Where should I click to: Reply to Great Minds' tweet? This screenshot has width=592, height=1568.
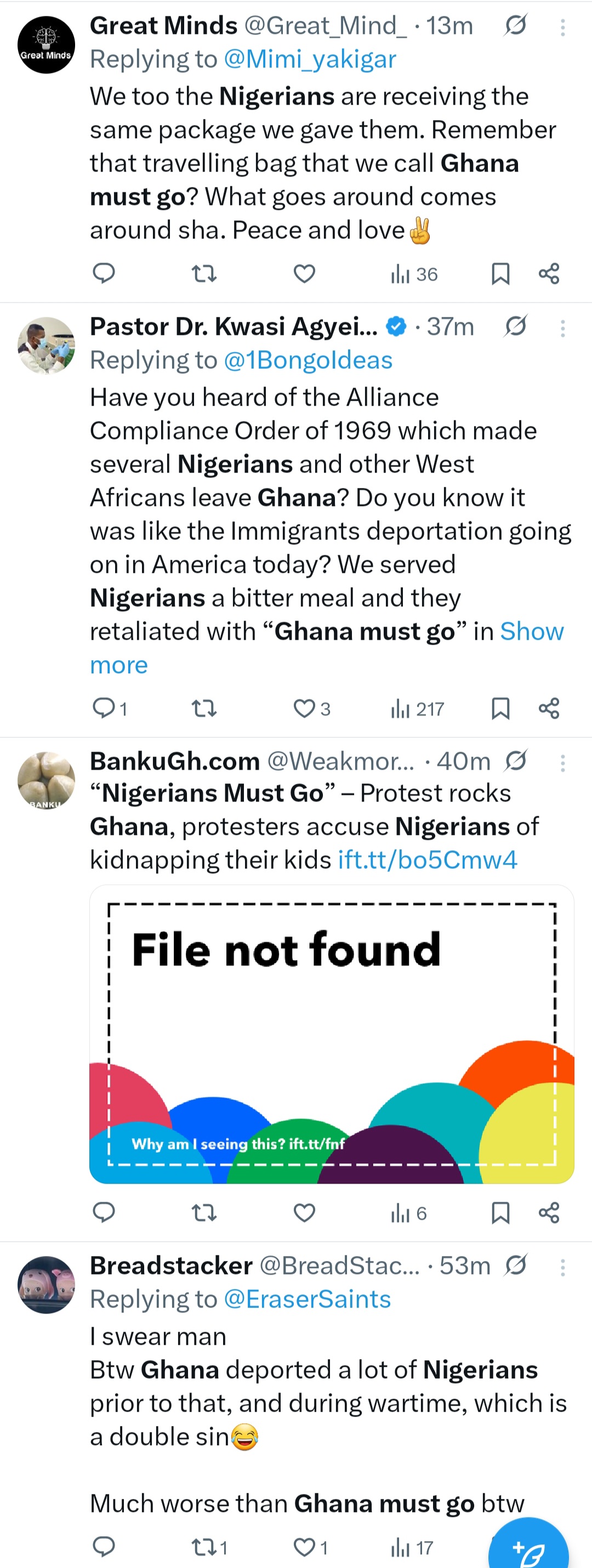[104, 274]
